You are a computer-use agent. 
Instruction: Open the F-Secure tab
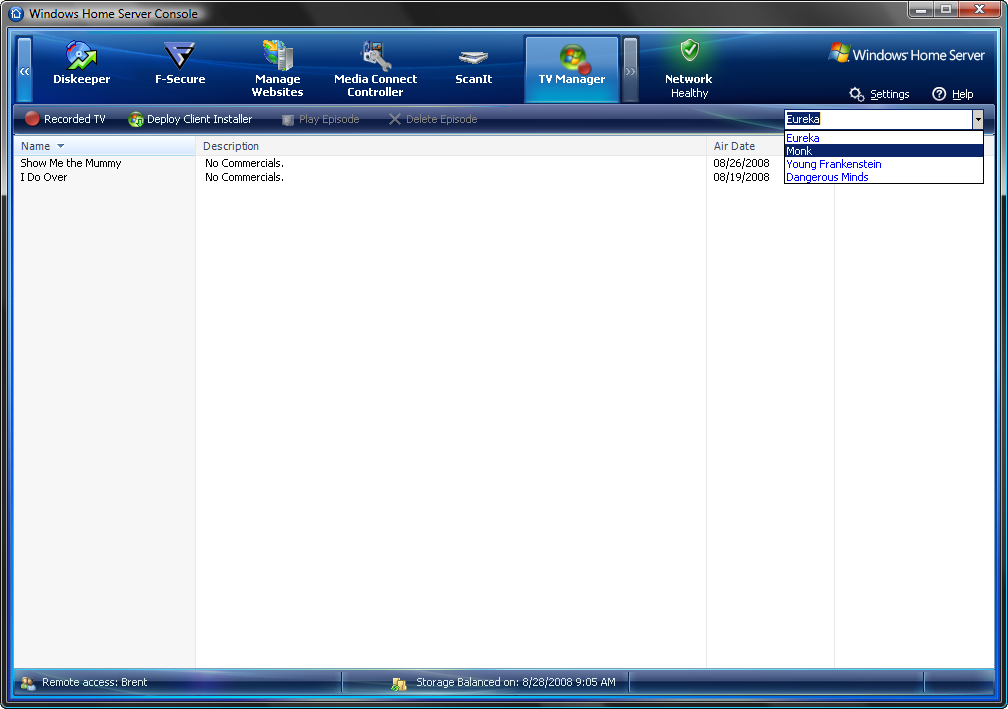(180, 64)
